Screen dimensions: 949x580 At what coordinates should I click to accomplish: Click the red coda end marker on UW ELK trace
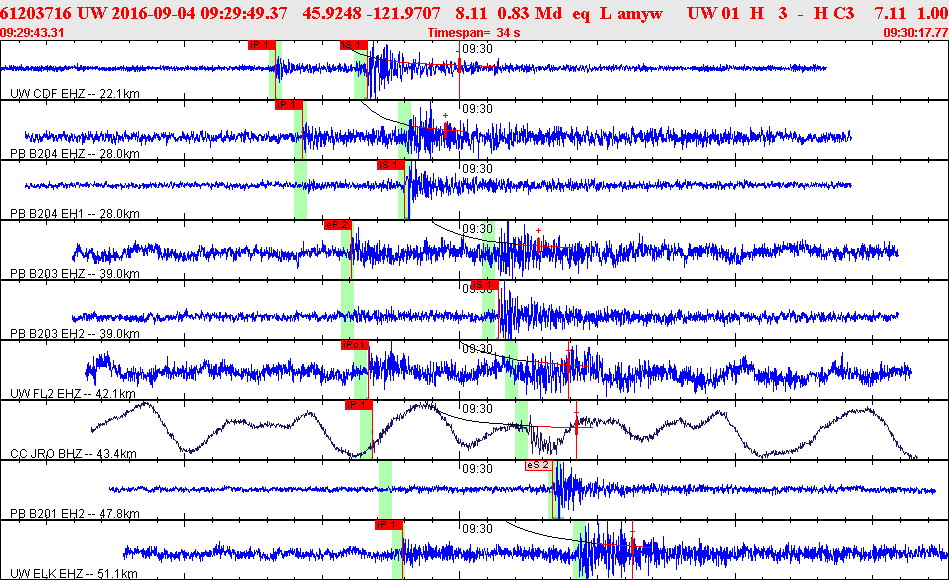tap(632, 546)
